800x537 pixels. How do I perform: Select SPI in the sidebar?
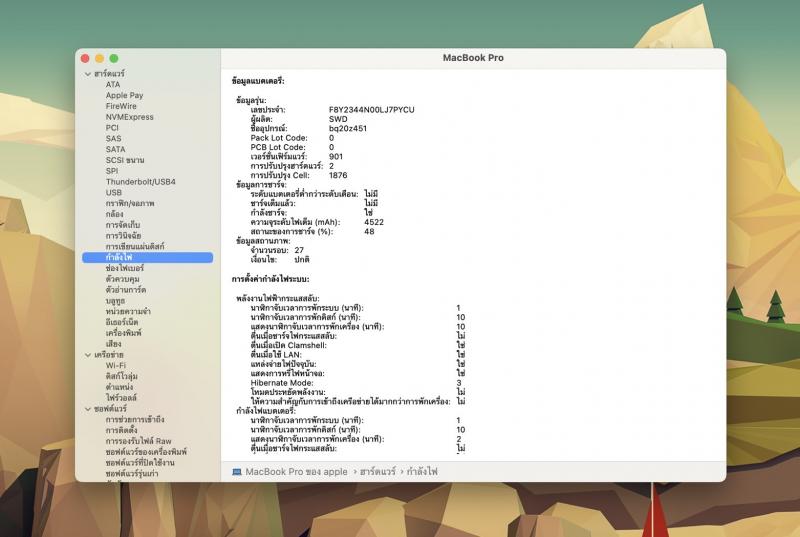(x=112, y=171)
